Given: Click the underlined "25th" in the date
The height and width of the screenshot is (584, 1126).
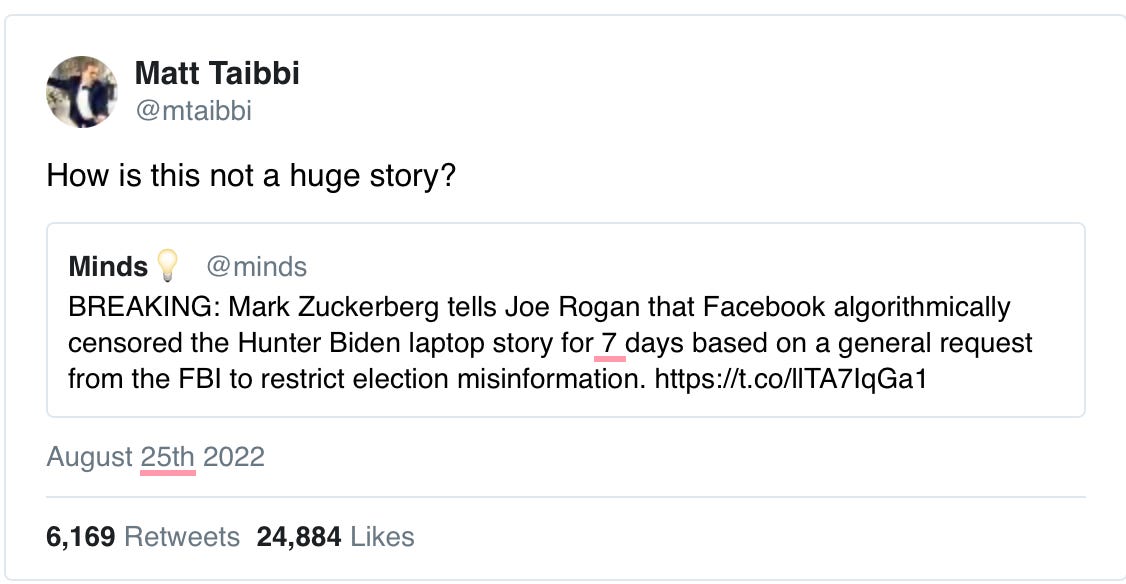Looking at the screenshot, I should 168,457.
